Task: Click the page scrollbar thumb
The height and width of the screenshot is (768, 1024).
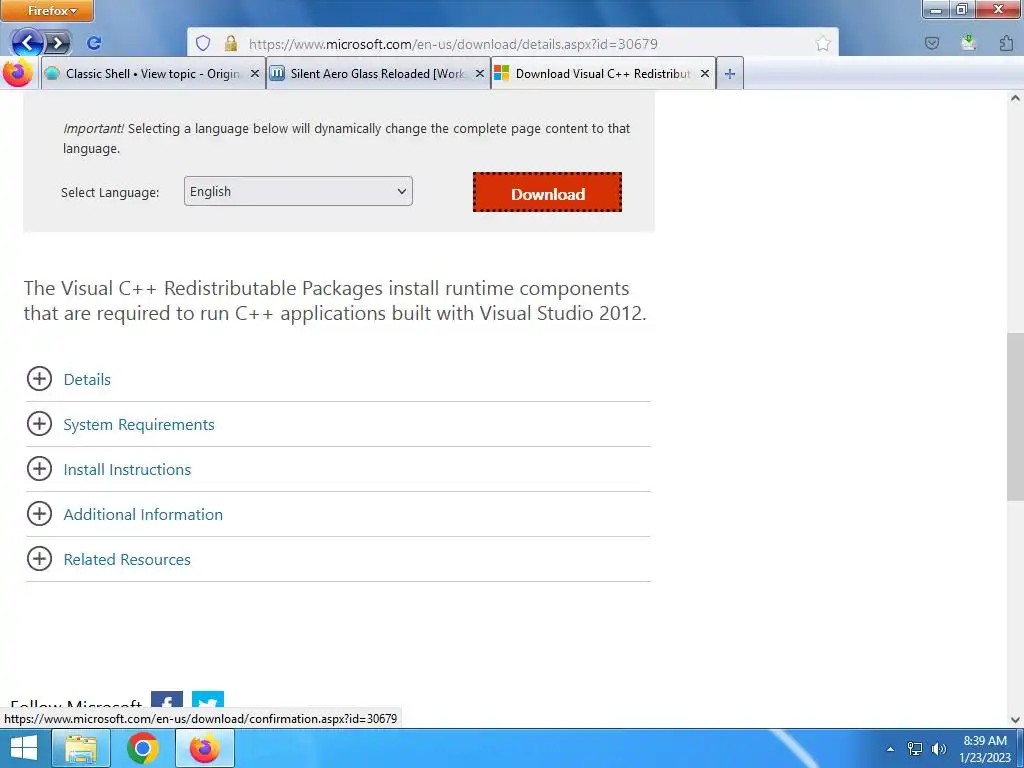Action: (x=1015, y=416)
